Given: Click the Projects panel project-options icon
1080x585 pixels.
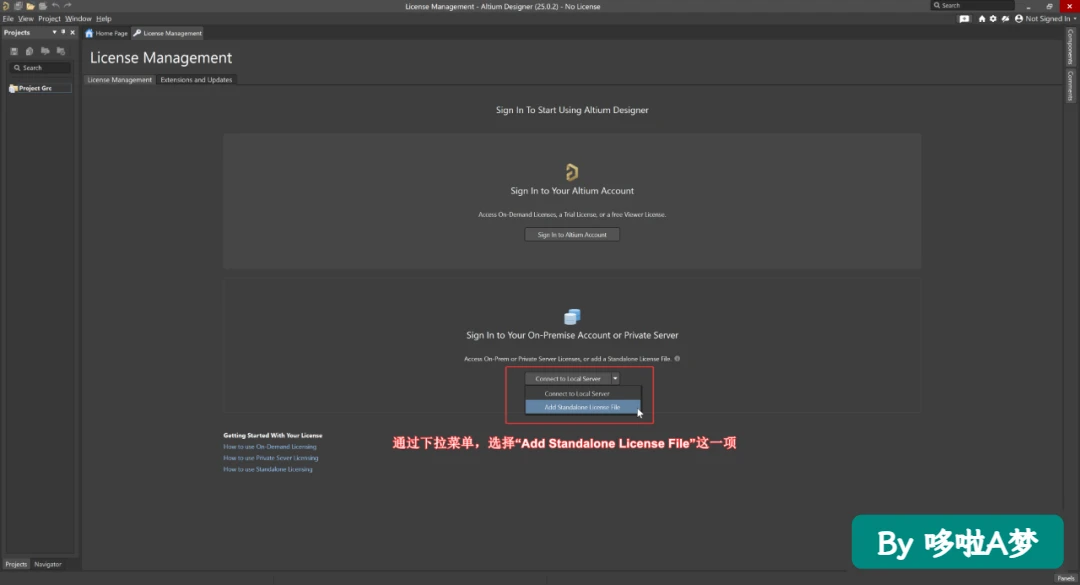Looking at the screenshot, I should pos(61,51).
